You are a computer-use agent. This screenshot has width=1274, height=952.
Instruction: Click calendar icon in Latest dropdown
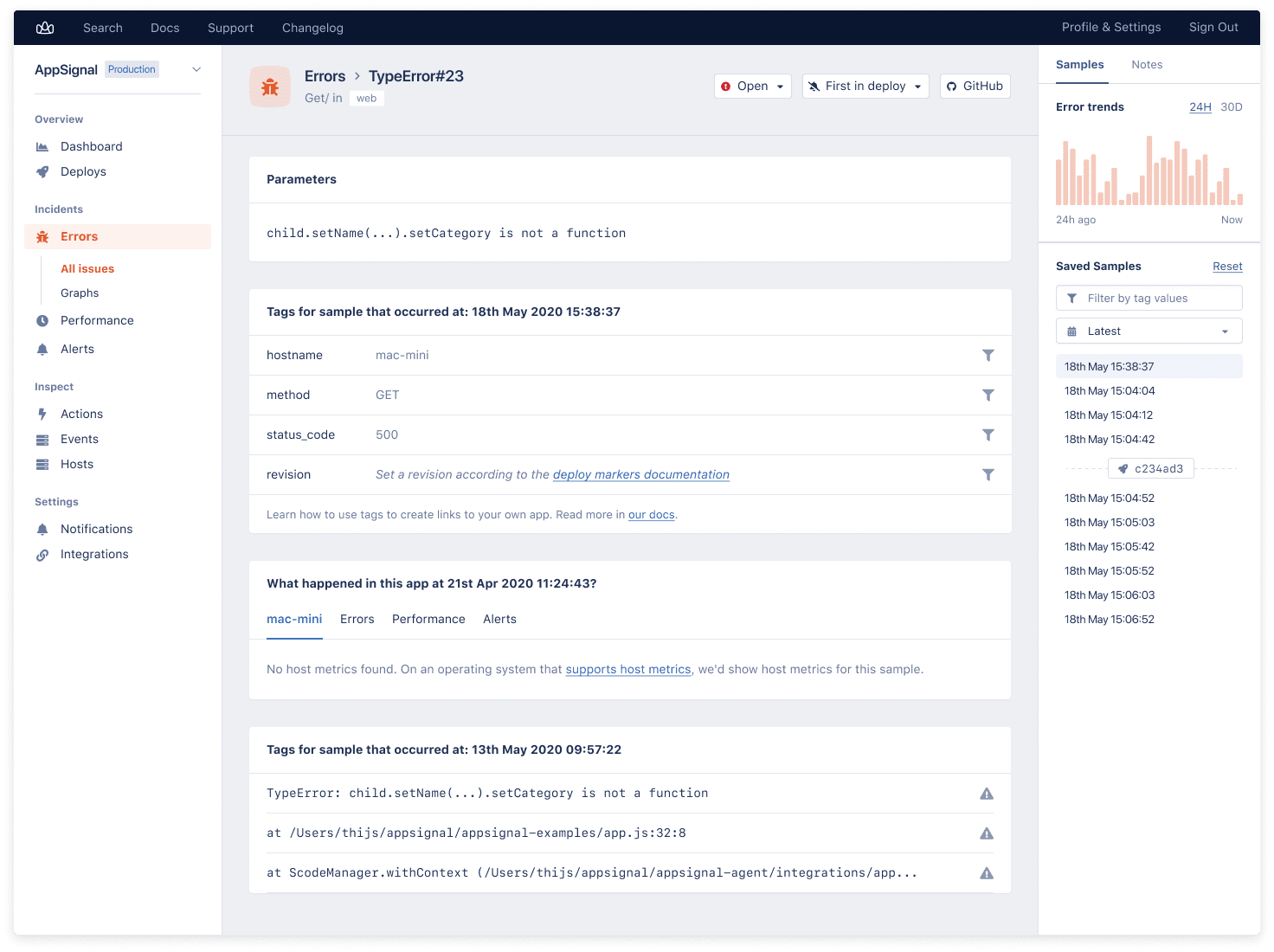pos(1072,331)
